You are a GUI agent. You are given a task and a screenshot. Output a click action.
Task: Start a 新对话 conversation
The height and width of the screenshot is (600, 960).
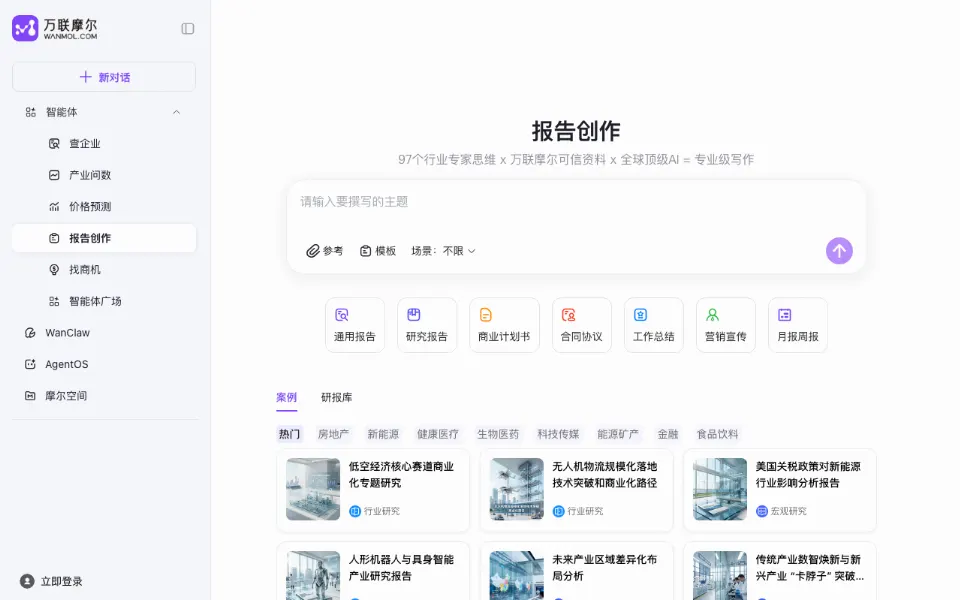104,77
